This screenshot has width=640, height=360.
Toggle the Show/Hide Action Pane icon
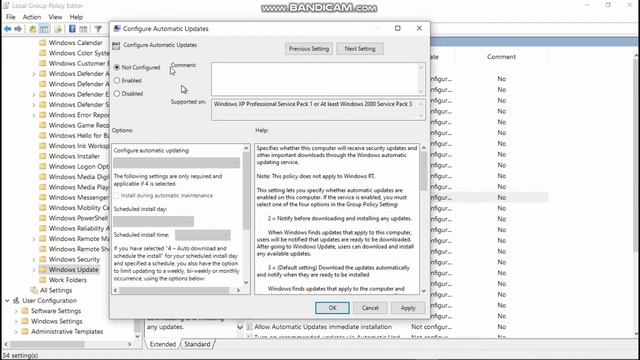pos(83,29)
